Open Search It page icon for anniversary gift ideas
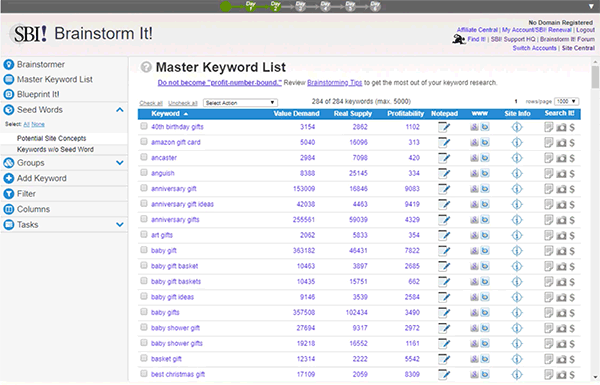 [548, 204]
